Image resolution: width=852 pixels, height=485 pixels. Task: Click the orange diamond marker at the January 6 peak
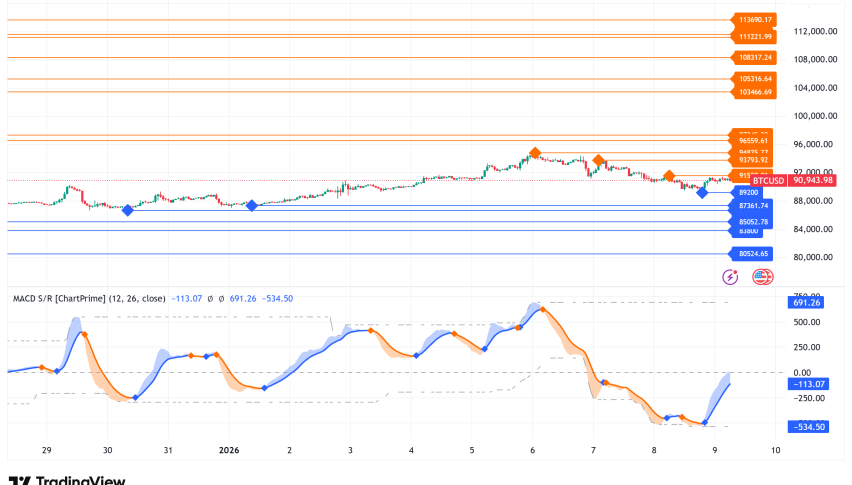[536, 153]
